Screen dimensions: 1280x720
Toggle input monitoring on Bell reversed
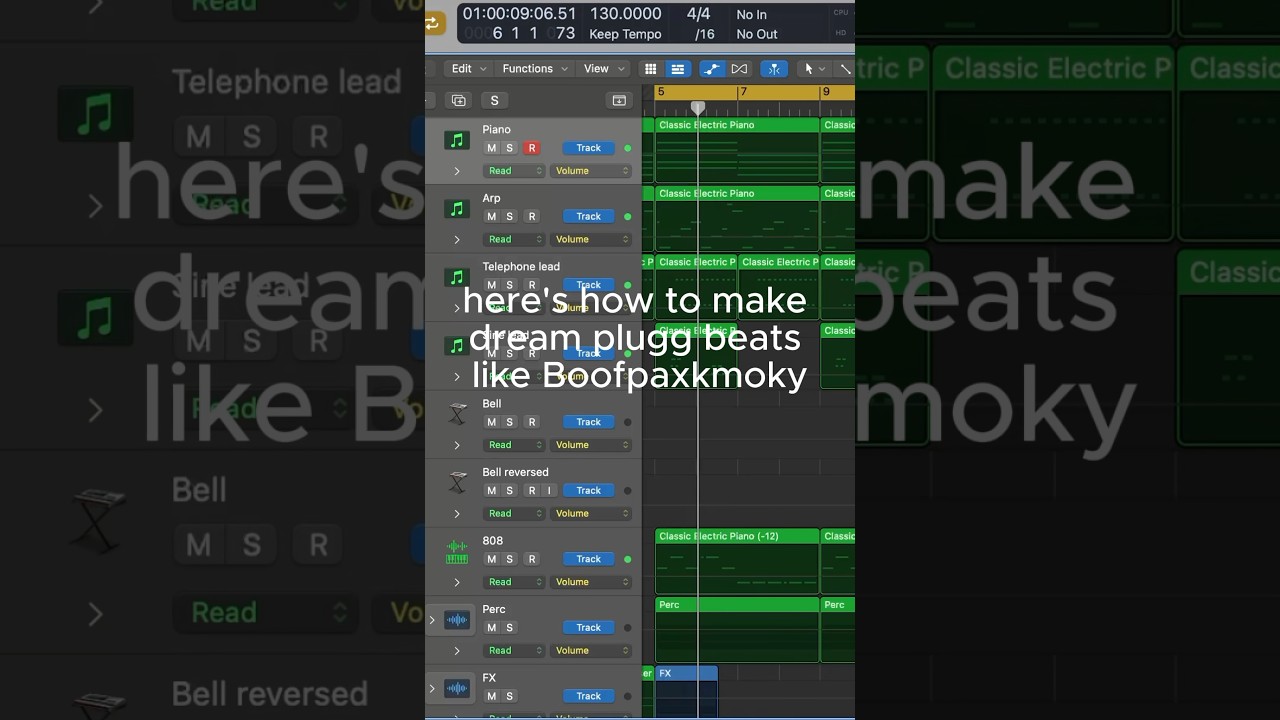tap(548, 490)
